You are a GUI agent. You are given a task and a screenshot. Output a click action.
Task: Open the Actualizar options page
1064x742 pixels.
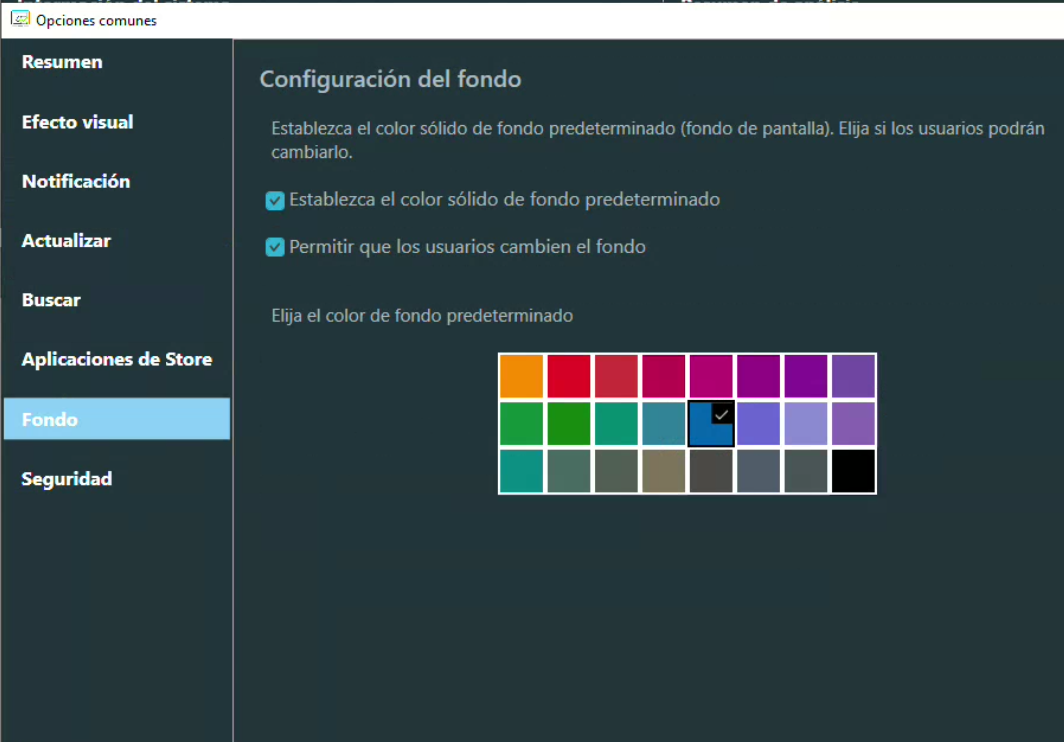coord(66,241)
